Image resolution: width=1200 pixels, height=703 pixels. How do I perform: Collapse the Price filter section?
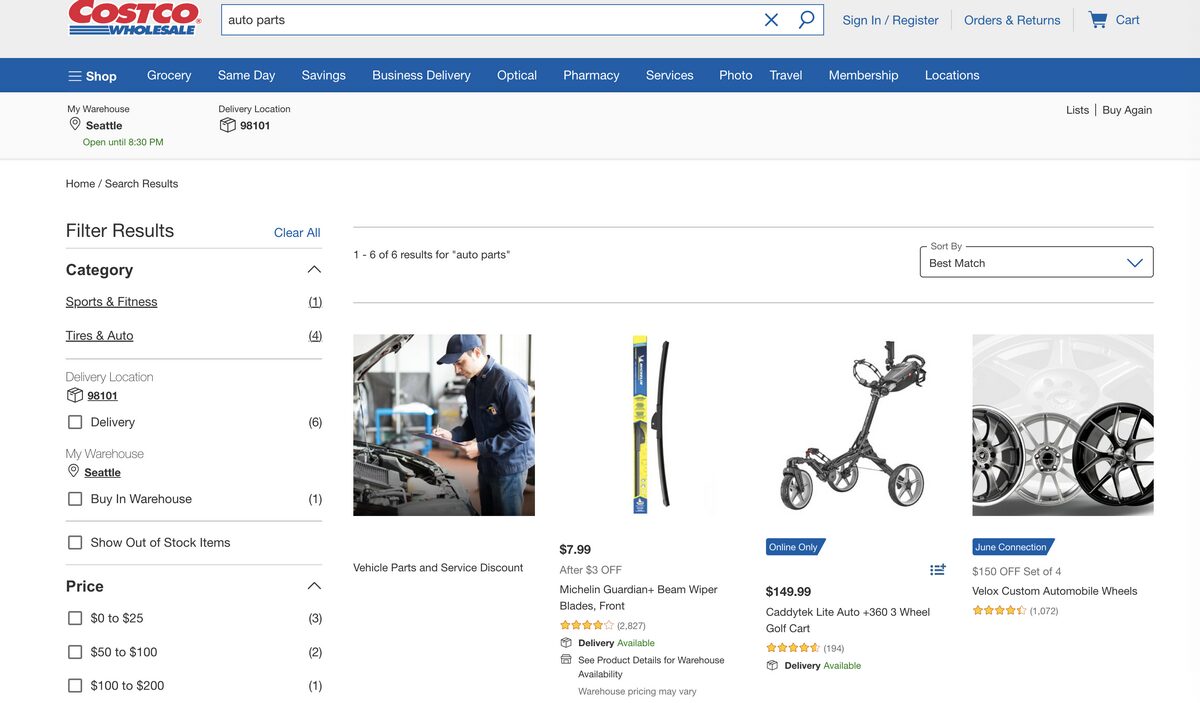click(314, 586)
